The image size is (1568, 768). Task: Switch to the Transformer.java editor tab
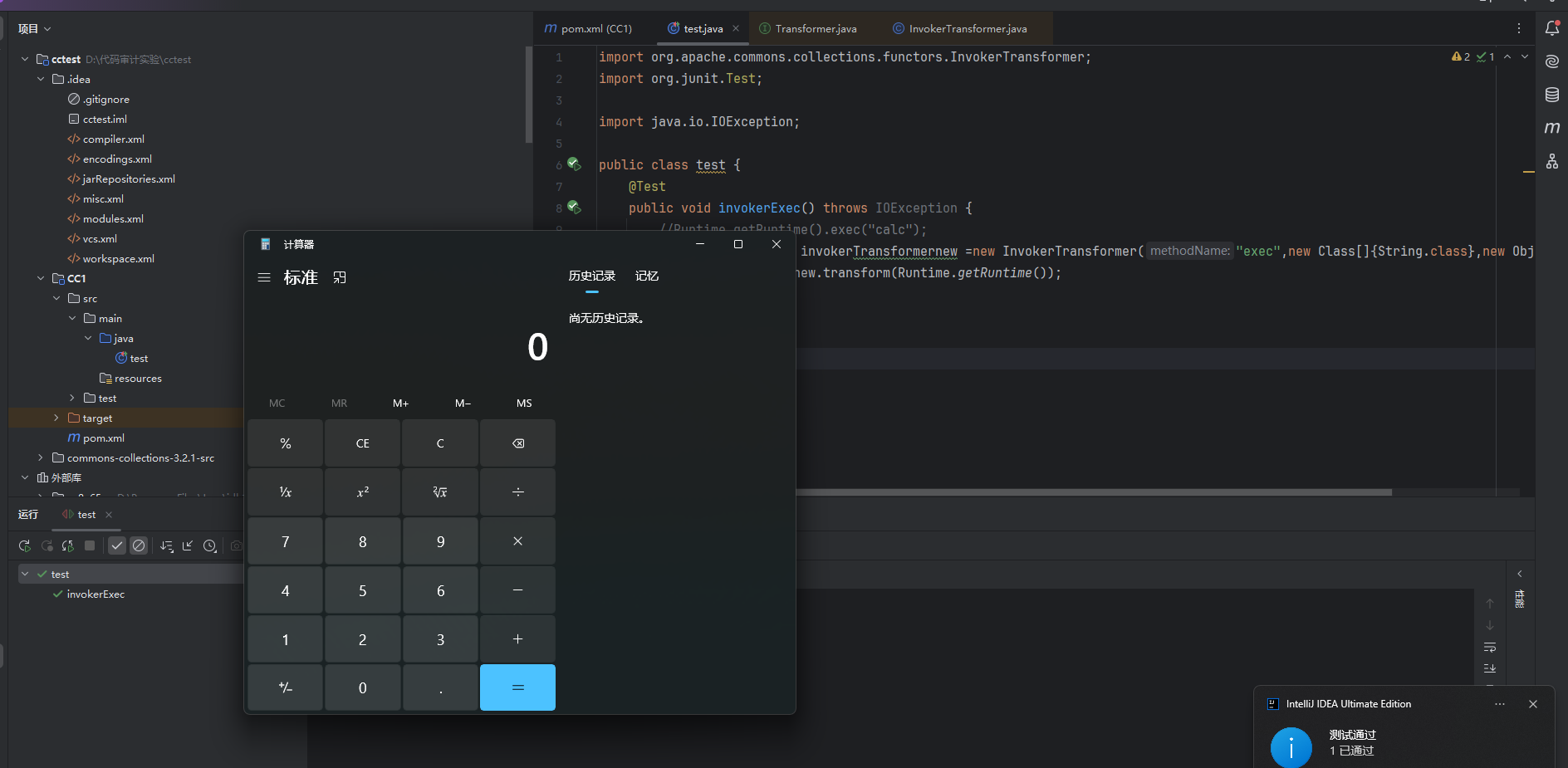pyautogui.click(x=815, y=28)
